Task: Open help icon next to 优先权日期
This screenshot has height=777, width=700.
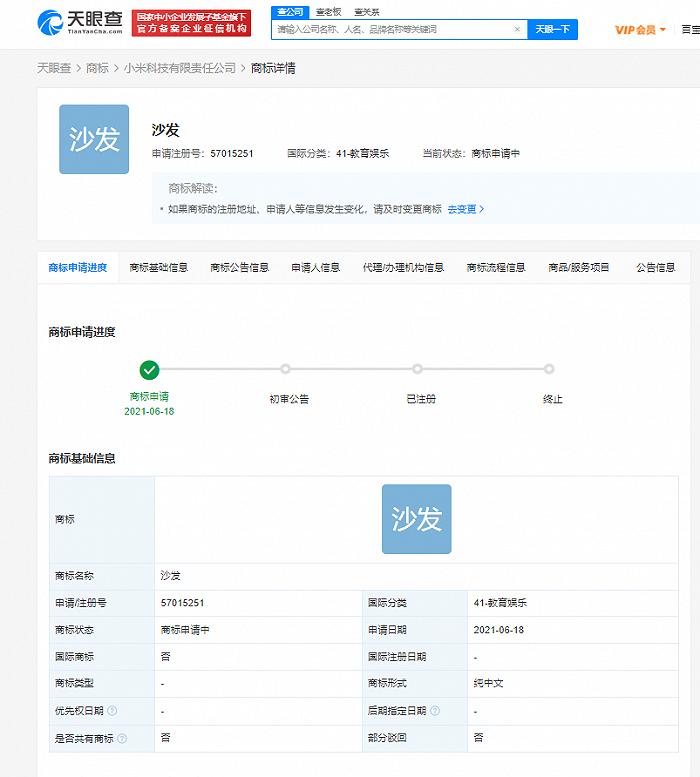Action: (112, 711)
